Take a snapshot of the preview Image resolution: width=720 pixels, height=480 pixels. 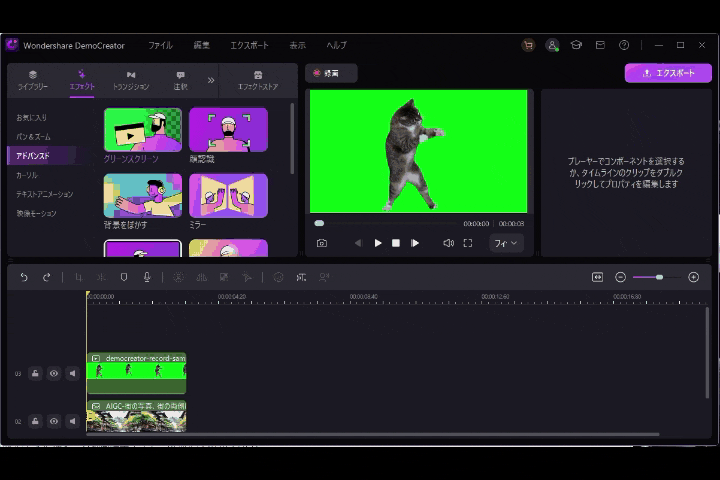(x=322, y=243)
